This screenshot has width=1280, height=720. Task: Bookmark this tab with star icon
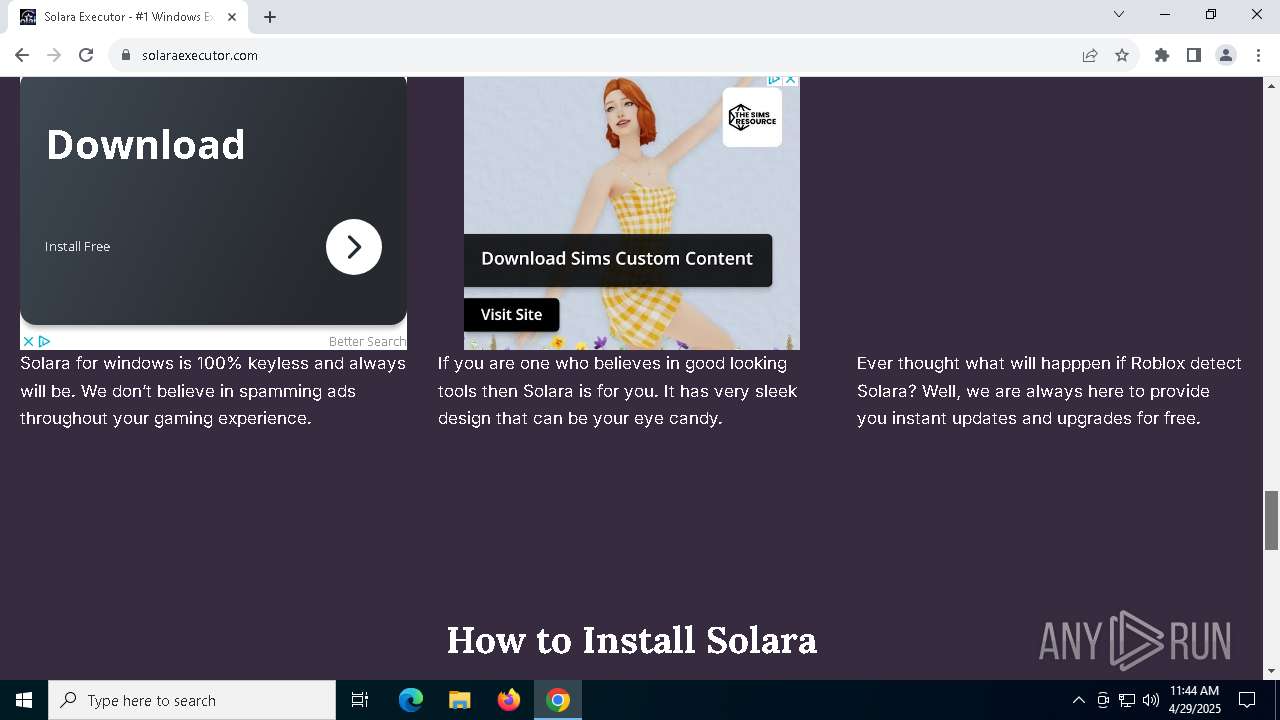pyautogui.click(x=1122, y=55)
